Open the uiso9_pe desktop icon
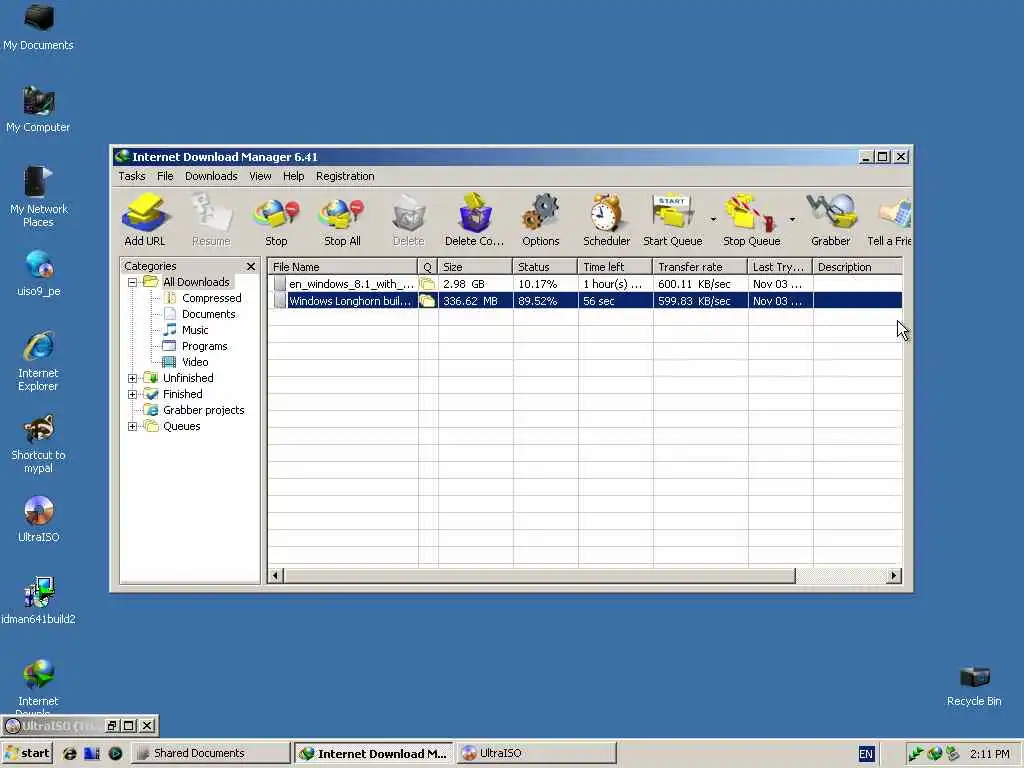 pos(38,273)
